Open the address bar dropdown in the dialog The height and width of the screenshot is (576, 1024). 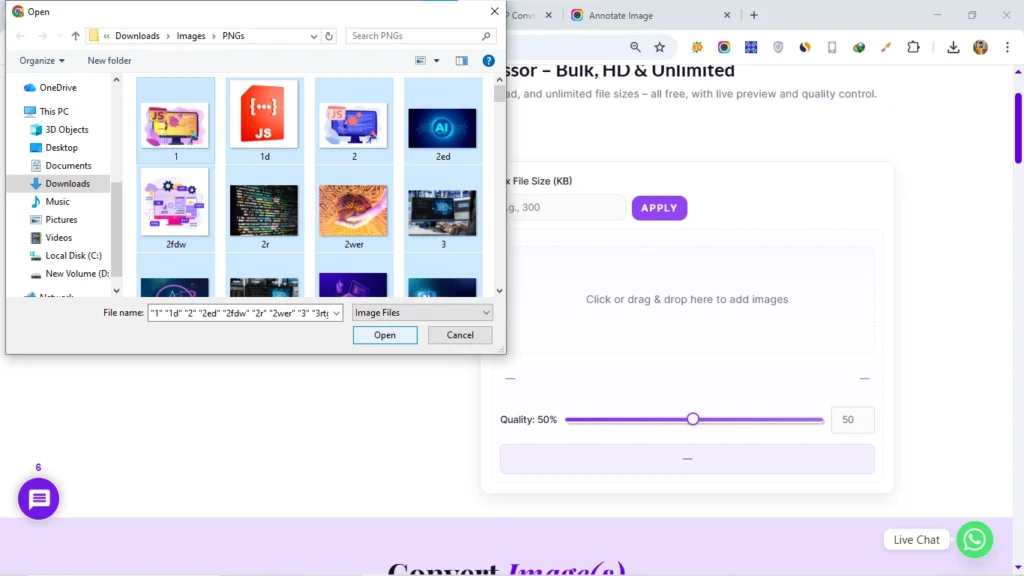click(x=311, y=35)
